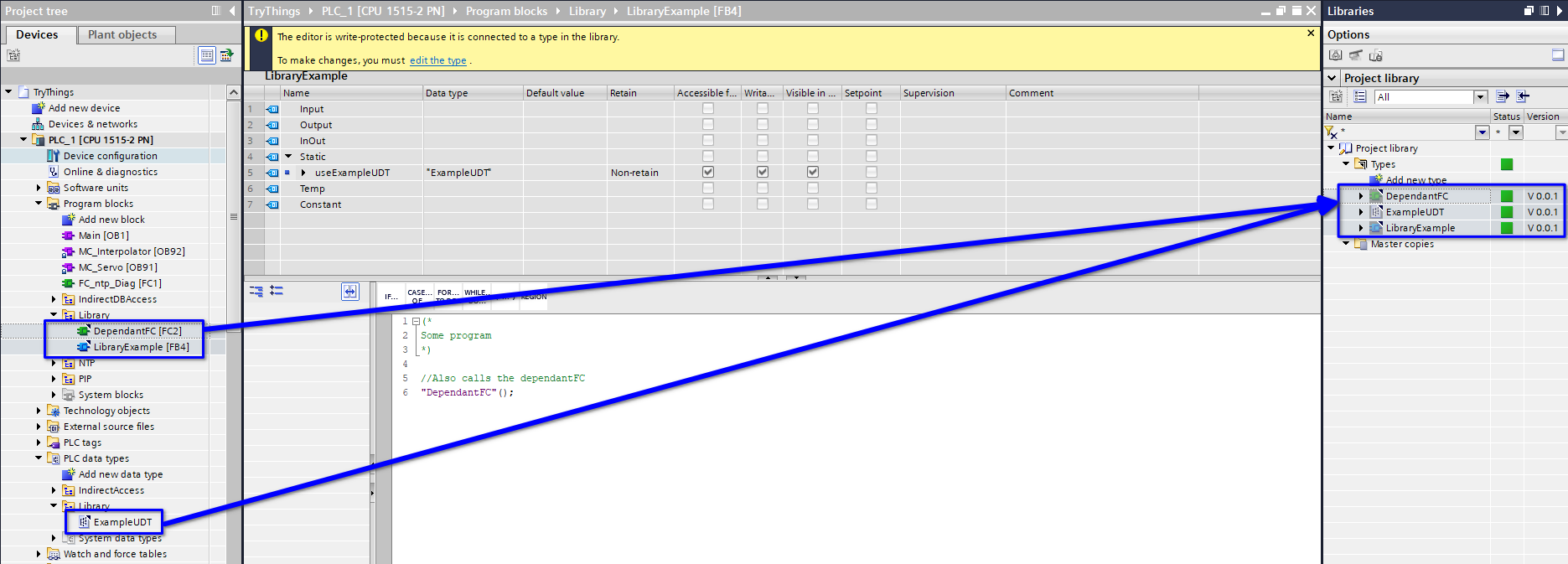
Task: Click the IF instruction snippet button
Action: tap(391, 297)
